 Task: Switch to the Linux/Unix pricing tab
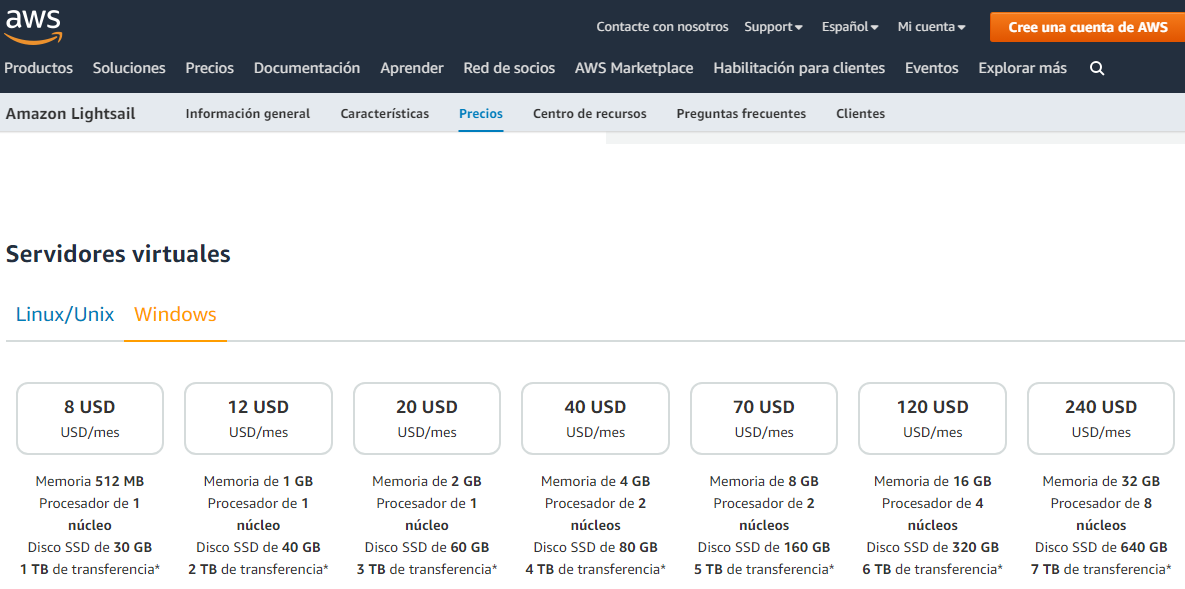pos(65,315)
